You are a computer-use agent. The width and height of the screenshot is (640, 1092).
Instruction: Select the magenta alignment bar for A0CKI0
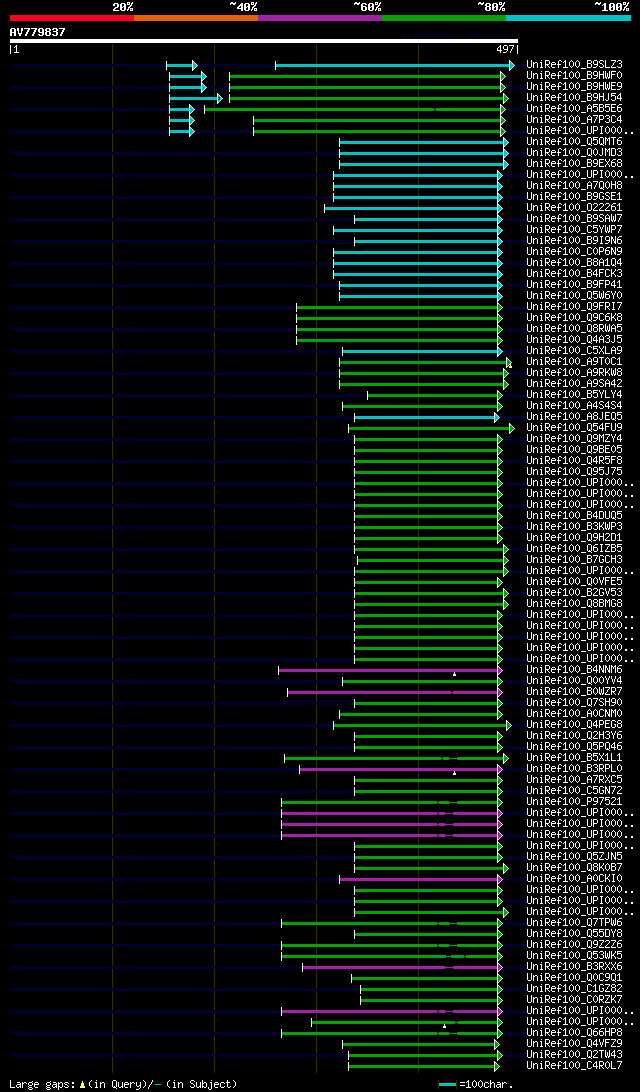[x=419, y=879]
